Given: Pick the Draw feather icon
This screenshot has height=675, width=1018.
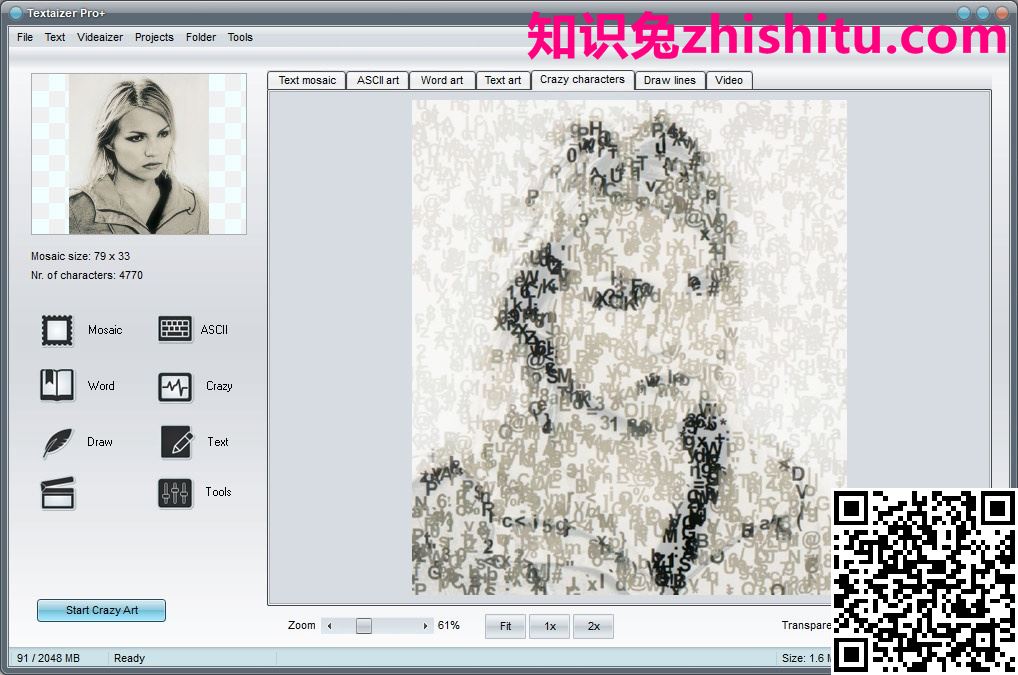Looking at the screenshot, I should click(x=58, y=443).
